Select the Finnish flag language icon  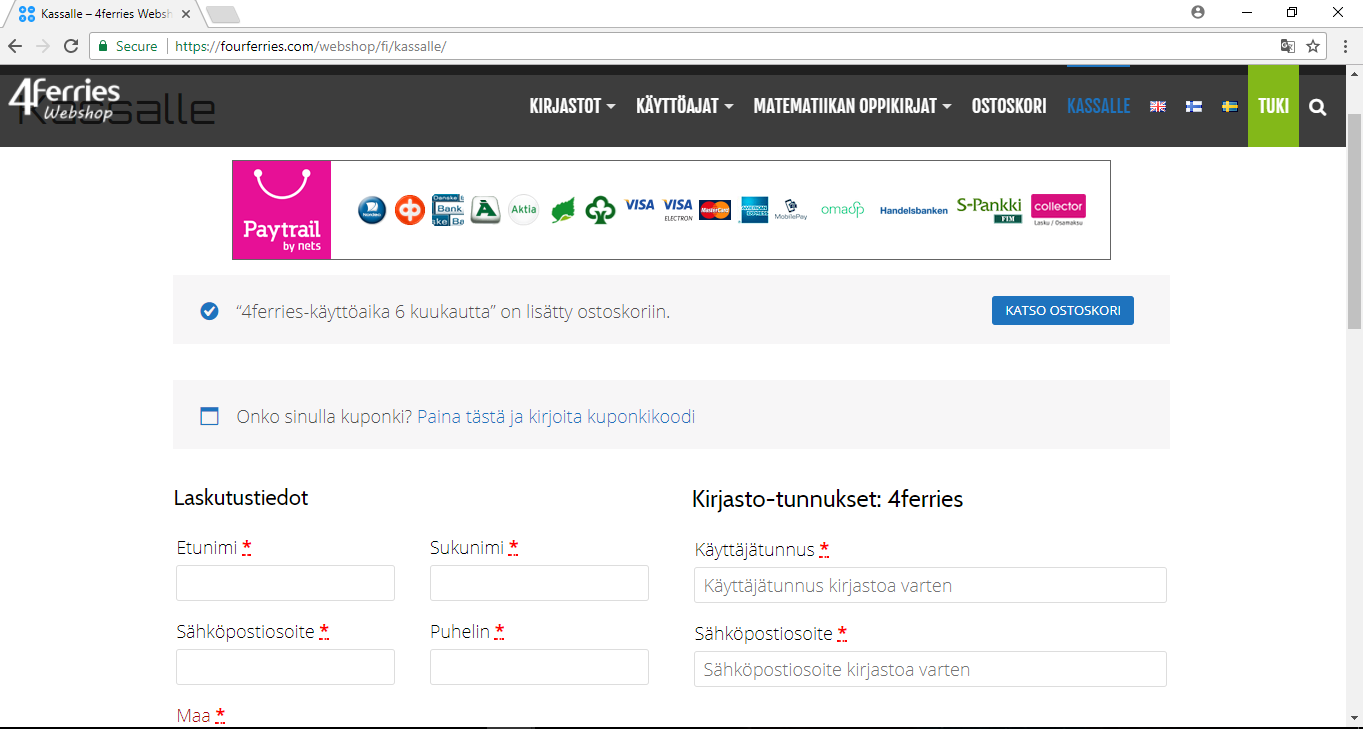tap(1194, 107)
